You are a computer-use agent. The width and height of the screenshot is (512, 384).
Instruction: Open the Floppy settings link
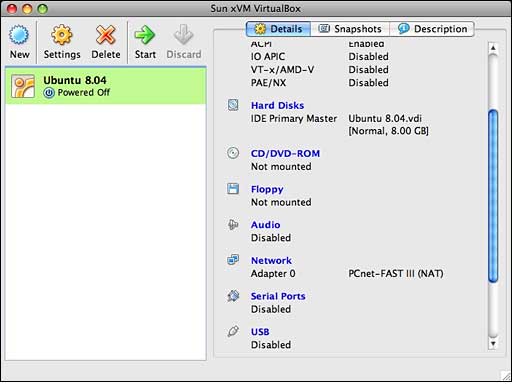267,189
